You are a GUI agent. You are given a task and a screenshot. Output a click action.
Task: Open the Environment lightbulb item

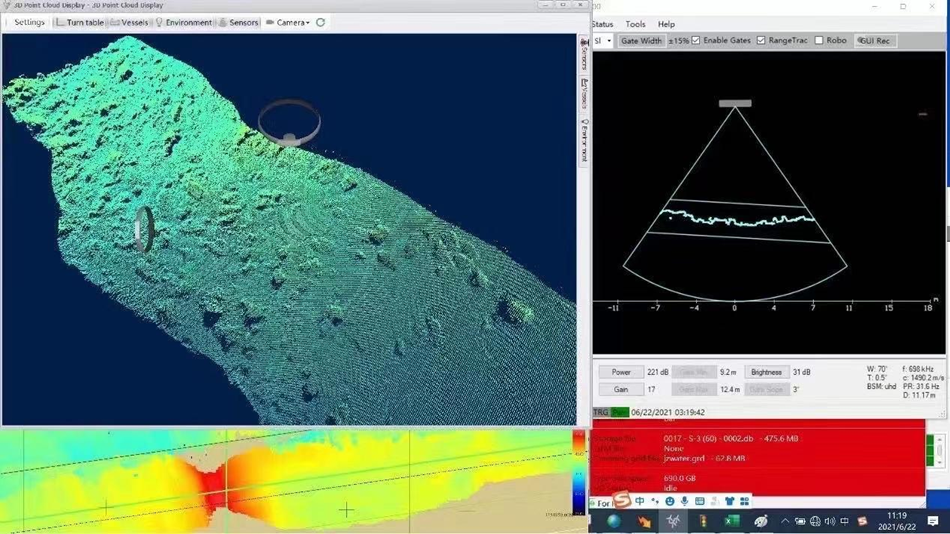183,22
